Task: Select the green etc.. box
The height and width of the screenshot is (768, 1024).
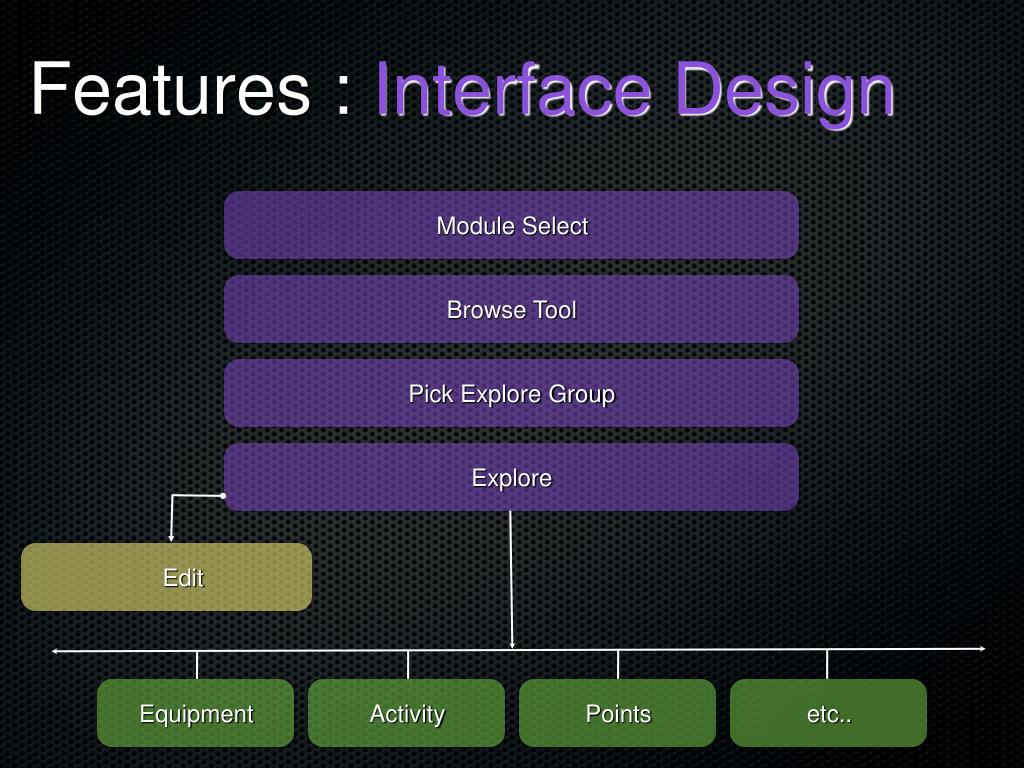Action: tap(829, 713)
